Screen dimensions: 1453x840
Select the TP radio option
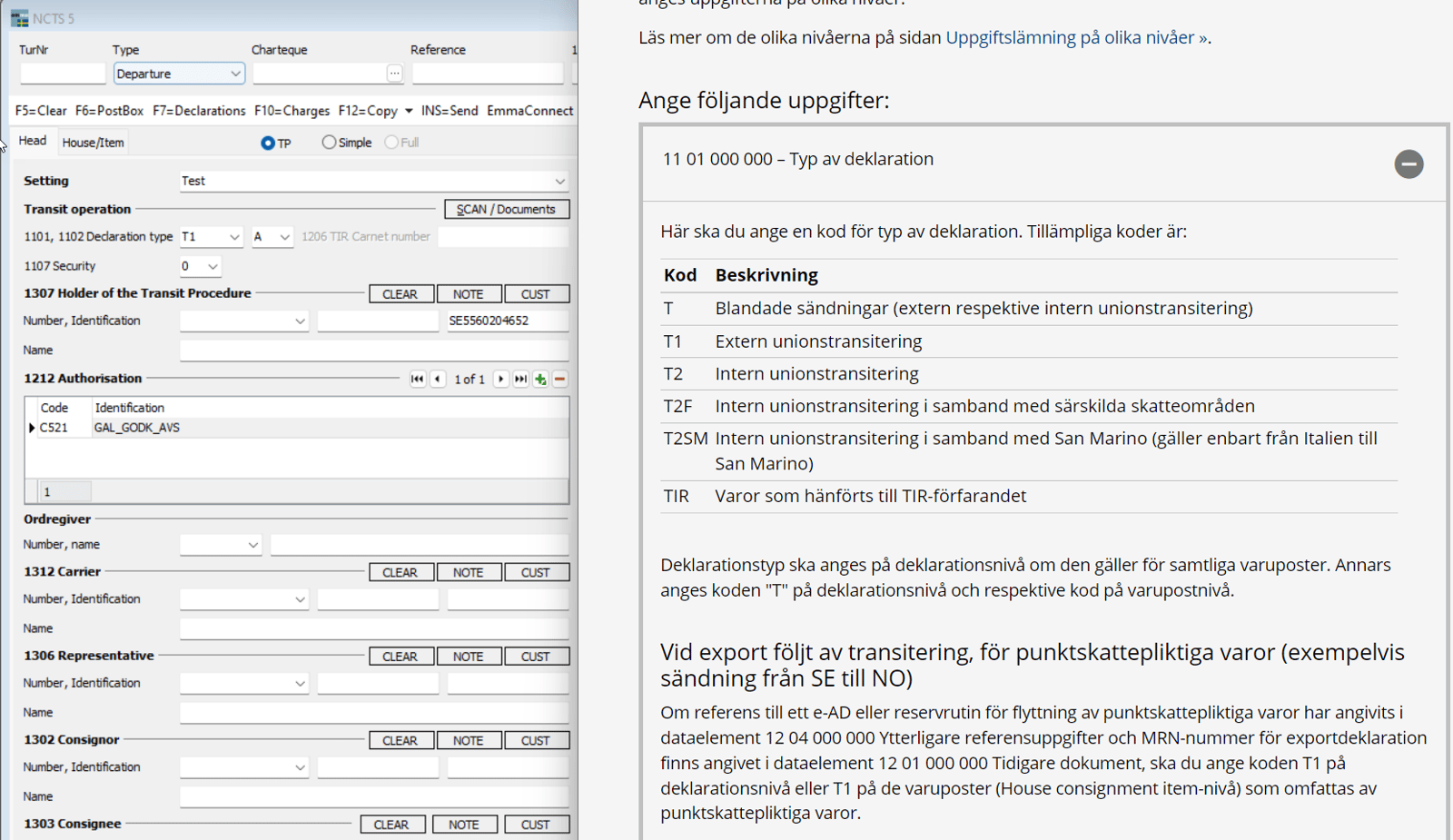[268, 143]
